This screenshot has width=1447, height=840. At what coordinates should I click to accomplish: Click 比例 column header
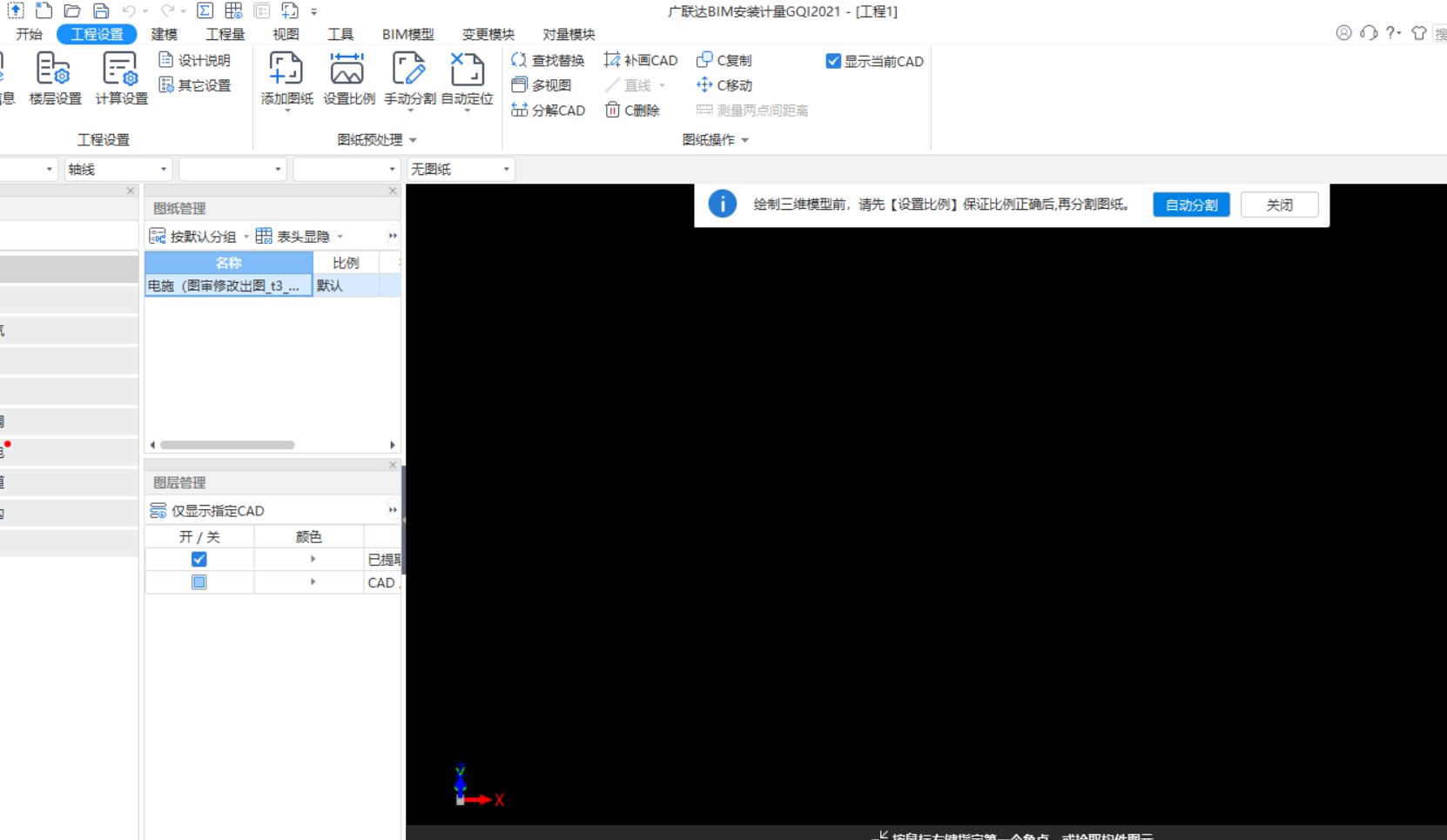click(x=346, y=263)
